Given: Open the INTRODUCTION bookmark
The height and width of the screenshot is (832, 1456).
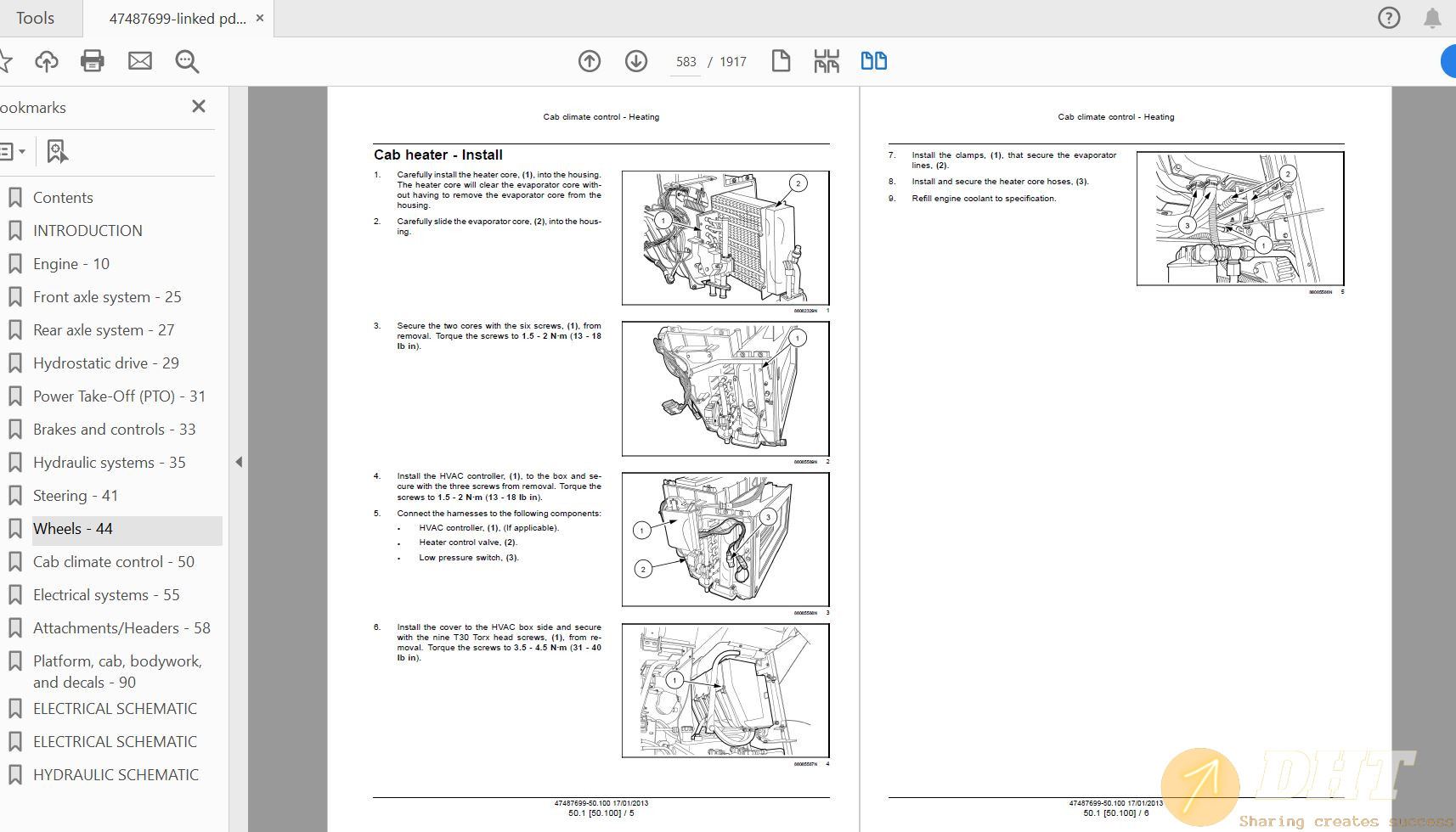Looking at the screenshot, I should tap(87, 231).
